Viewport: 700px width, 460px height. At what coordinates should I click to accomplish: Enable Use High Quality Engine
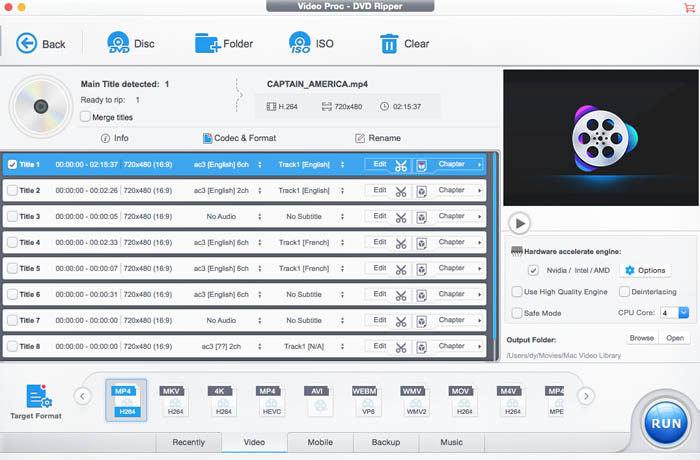tap(517, 292)
